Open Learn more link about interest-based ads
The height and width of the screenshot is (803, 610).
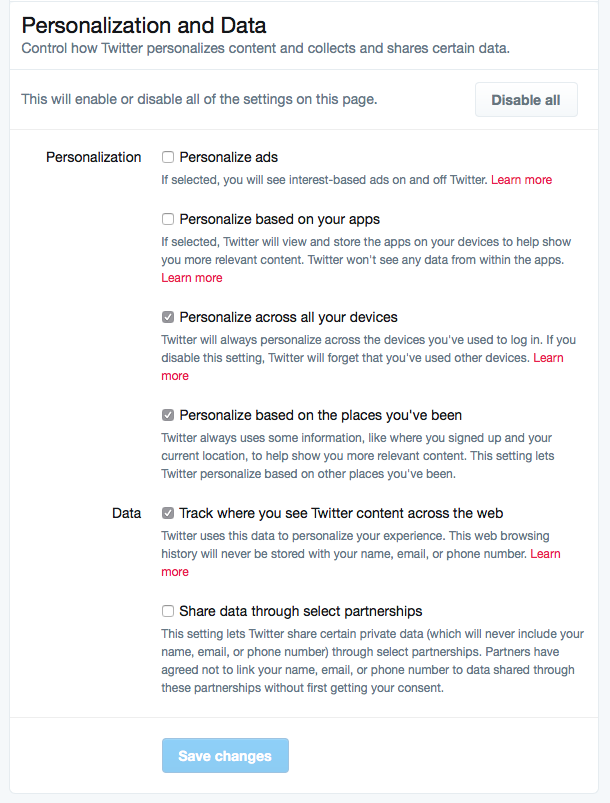521,180
